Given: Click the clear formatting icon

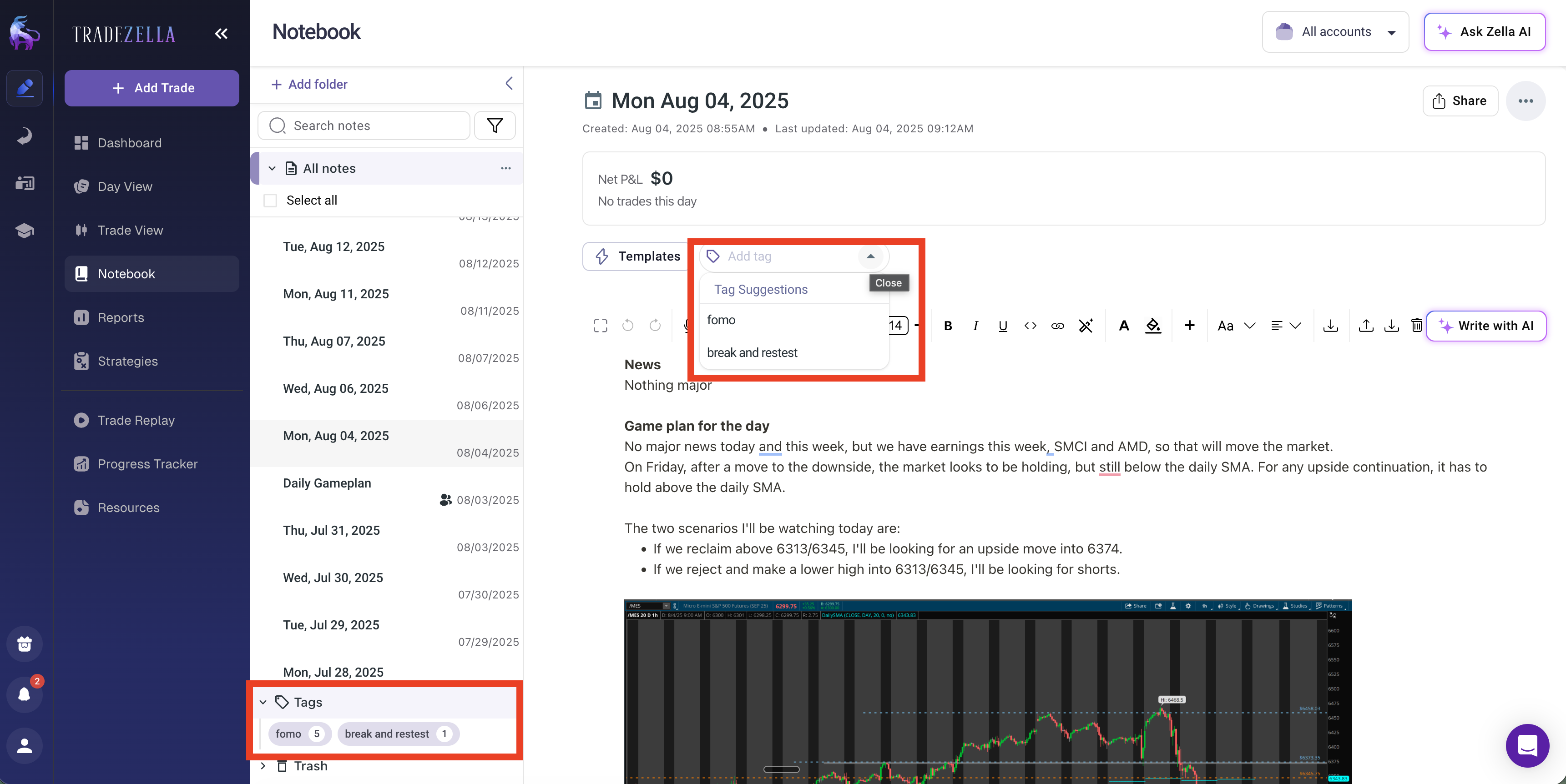Looking at the screenshot, I should click(1086, 326).
